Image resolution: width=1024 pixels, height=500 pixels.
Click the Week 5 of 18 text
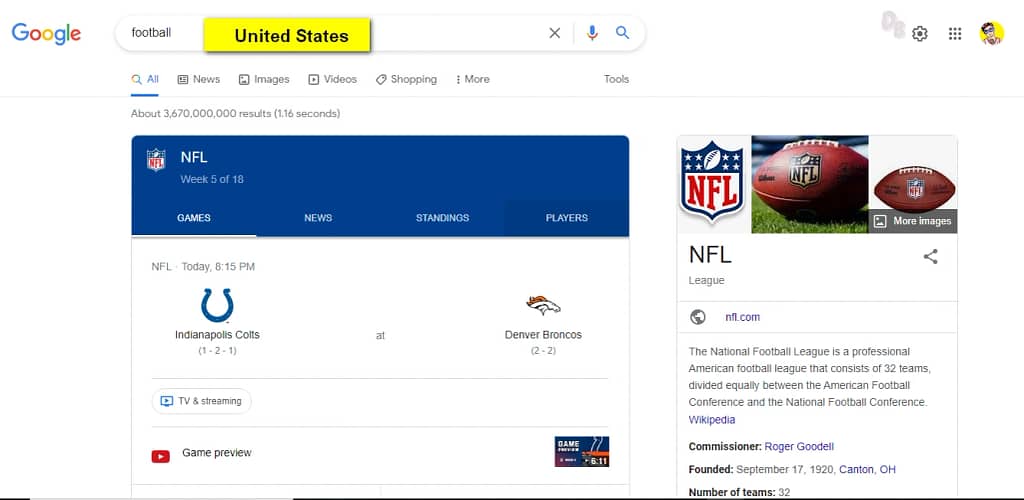[x=212, y=179]
